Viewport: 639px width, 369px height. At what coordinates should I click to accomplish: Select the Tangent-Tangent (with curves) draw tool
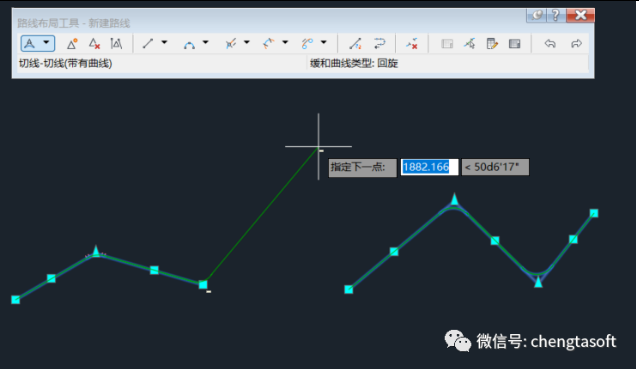click(x=30, y=43)
